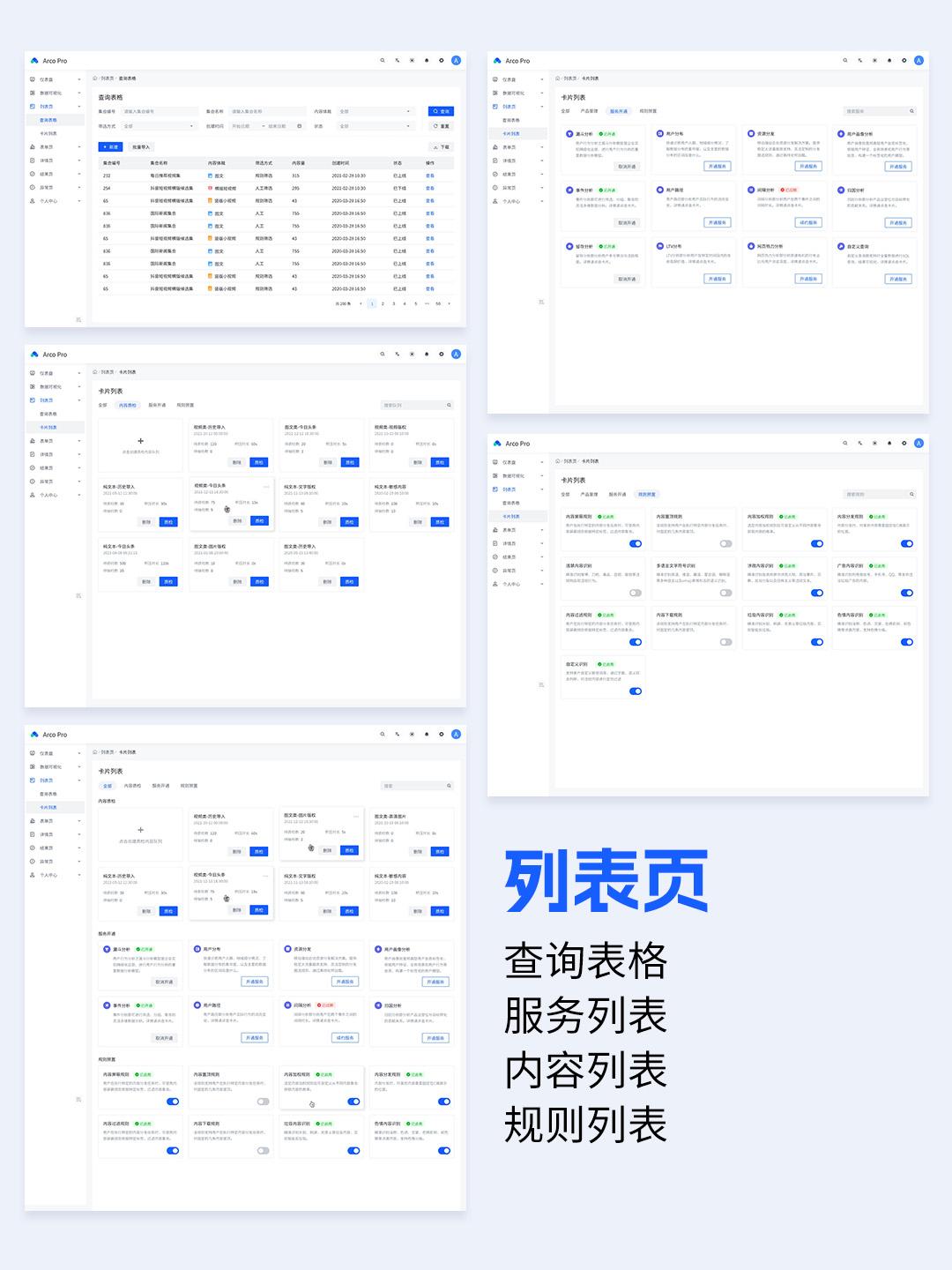Viewport: 952px width, 1270px height.
Task: Open the 内容体裁 dropdown in the query form
Action: tap(375, 112)
